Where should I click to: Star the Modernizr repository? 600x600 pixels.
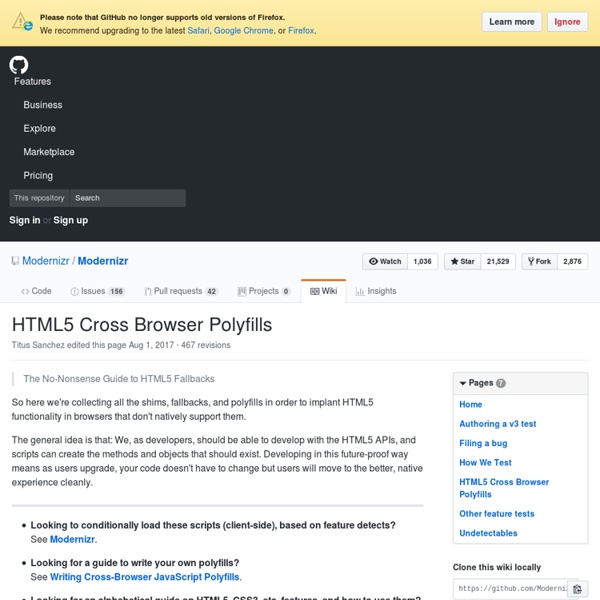(463, 261)
